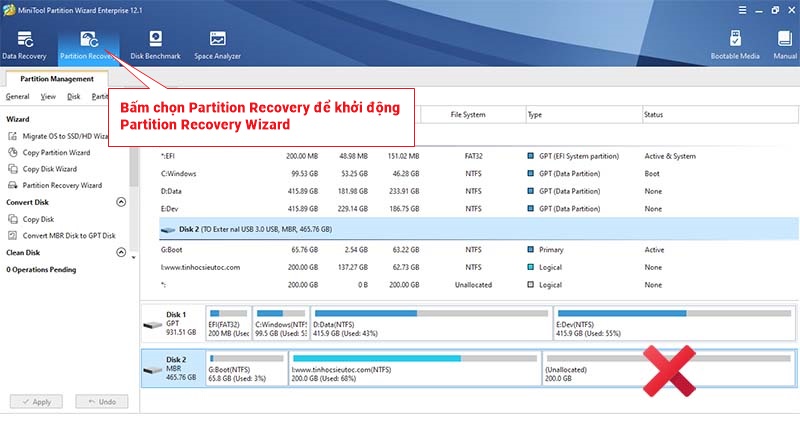This screenshot has height=426, width=800.
Task: Select the *:EFI partition row
Action: coord(479,156)
